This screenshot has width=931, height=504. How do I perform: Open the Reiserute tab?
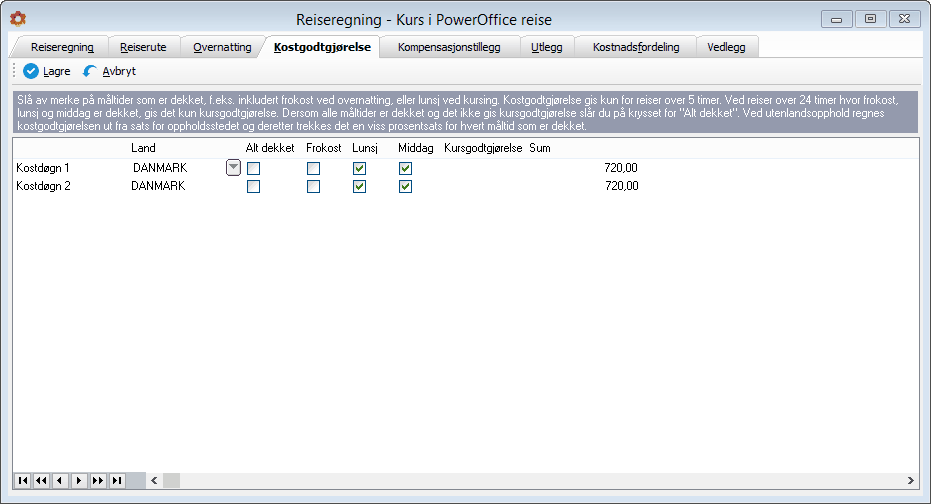pyautogui.click(x=143, y=47)
